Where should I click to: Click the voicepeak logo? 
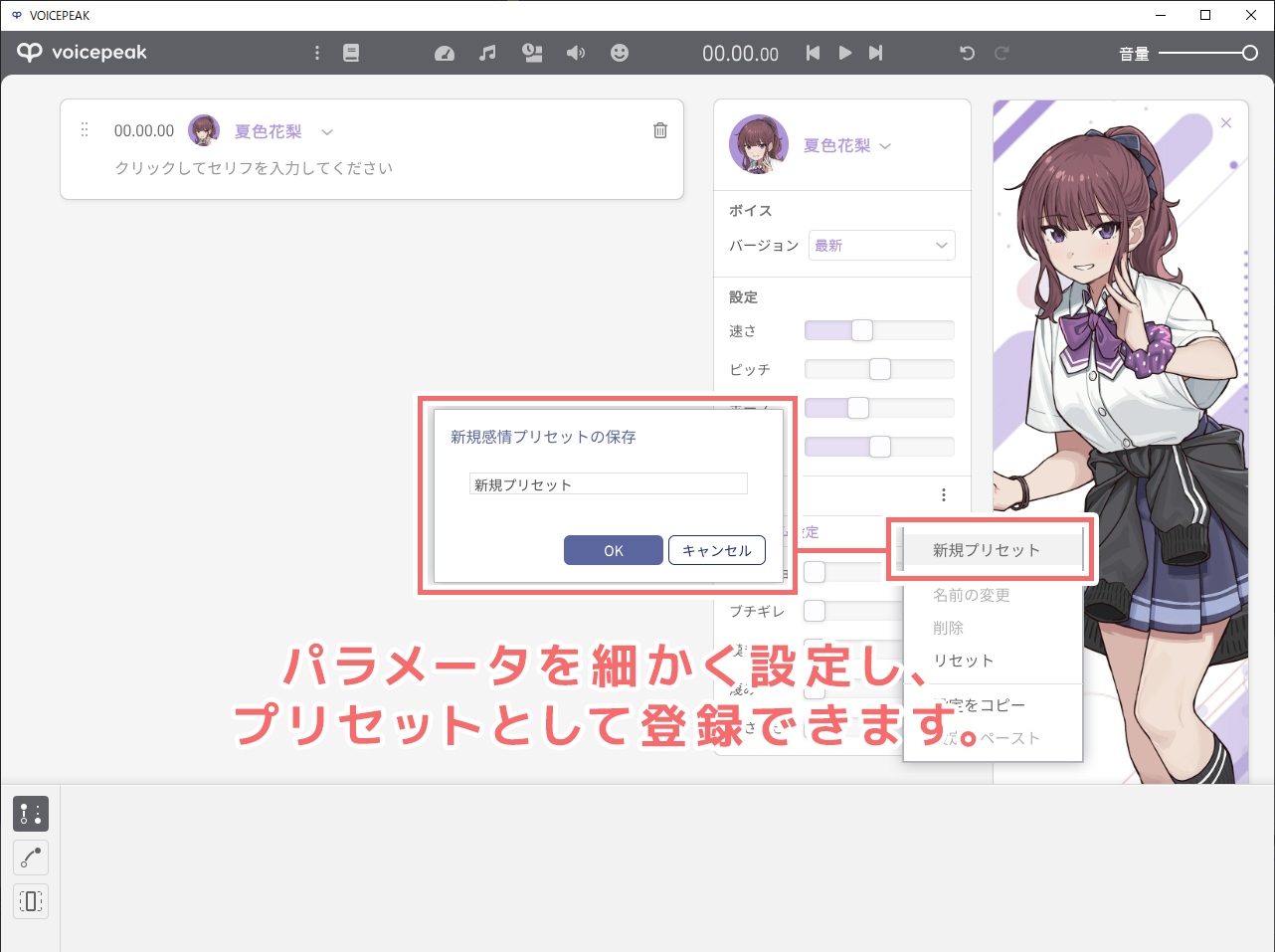tap(83, 53)
